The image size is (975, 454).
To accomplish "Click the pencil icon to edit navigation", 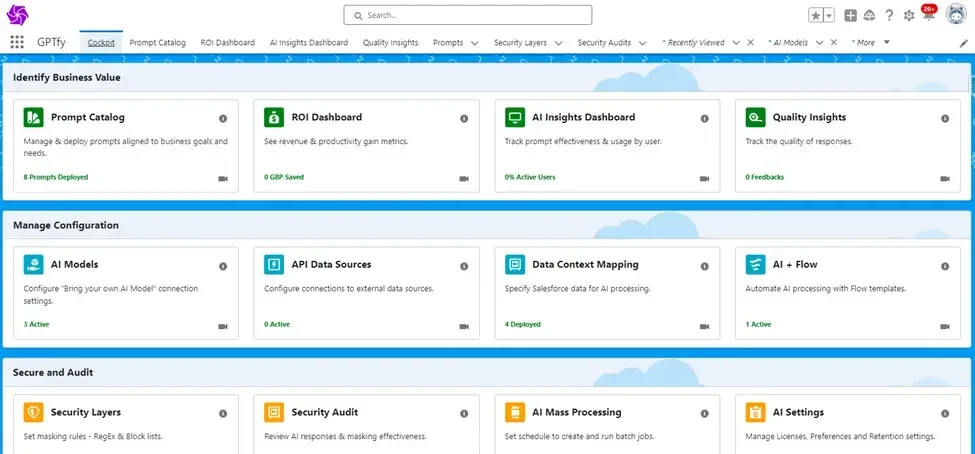I will pyautogui.click(x=963, y=43).
